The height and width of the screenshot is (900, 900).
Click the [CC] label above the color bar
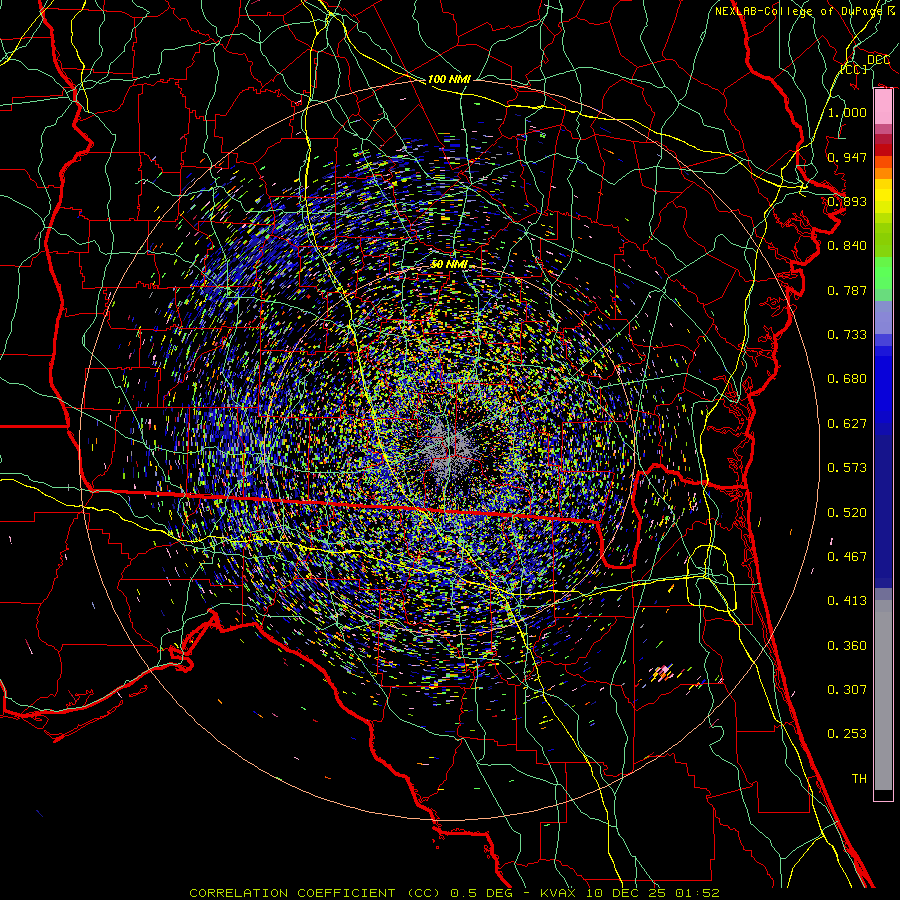[x=854, y=69]
